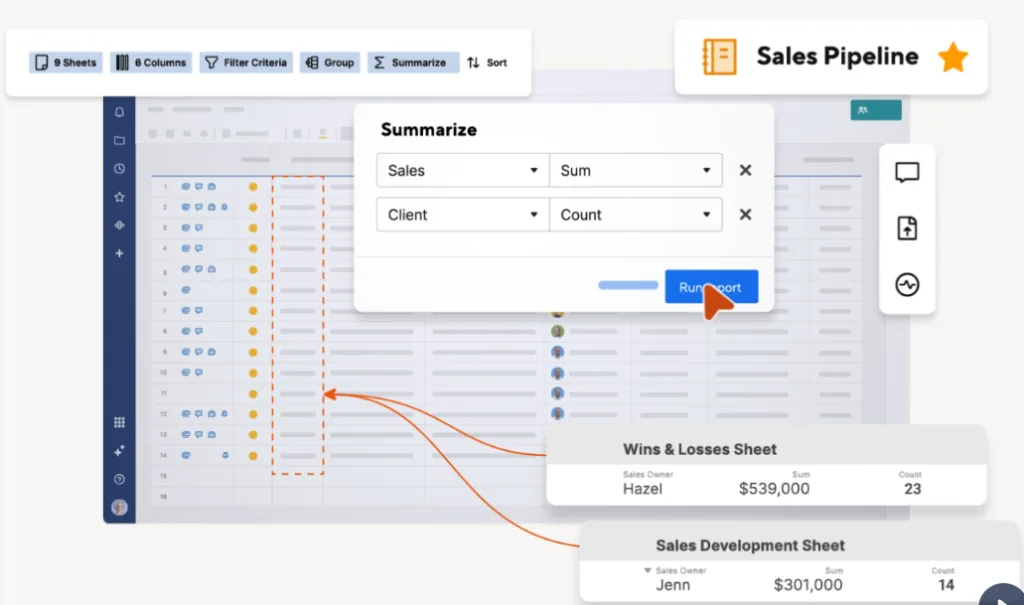Open notifications bell in the sidebar
The height and width of the screenshot is (605, 1024).
point(120,112)
